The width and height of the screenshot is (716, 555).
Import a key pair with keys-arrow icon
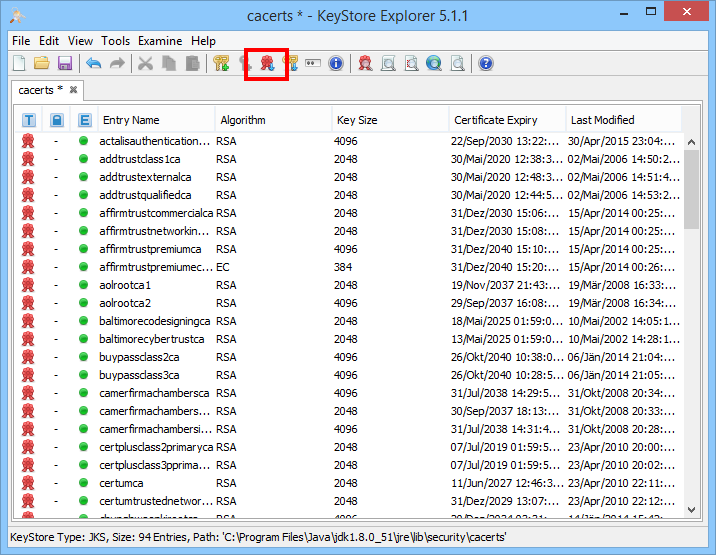(x=291, y=63)
